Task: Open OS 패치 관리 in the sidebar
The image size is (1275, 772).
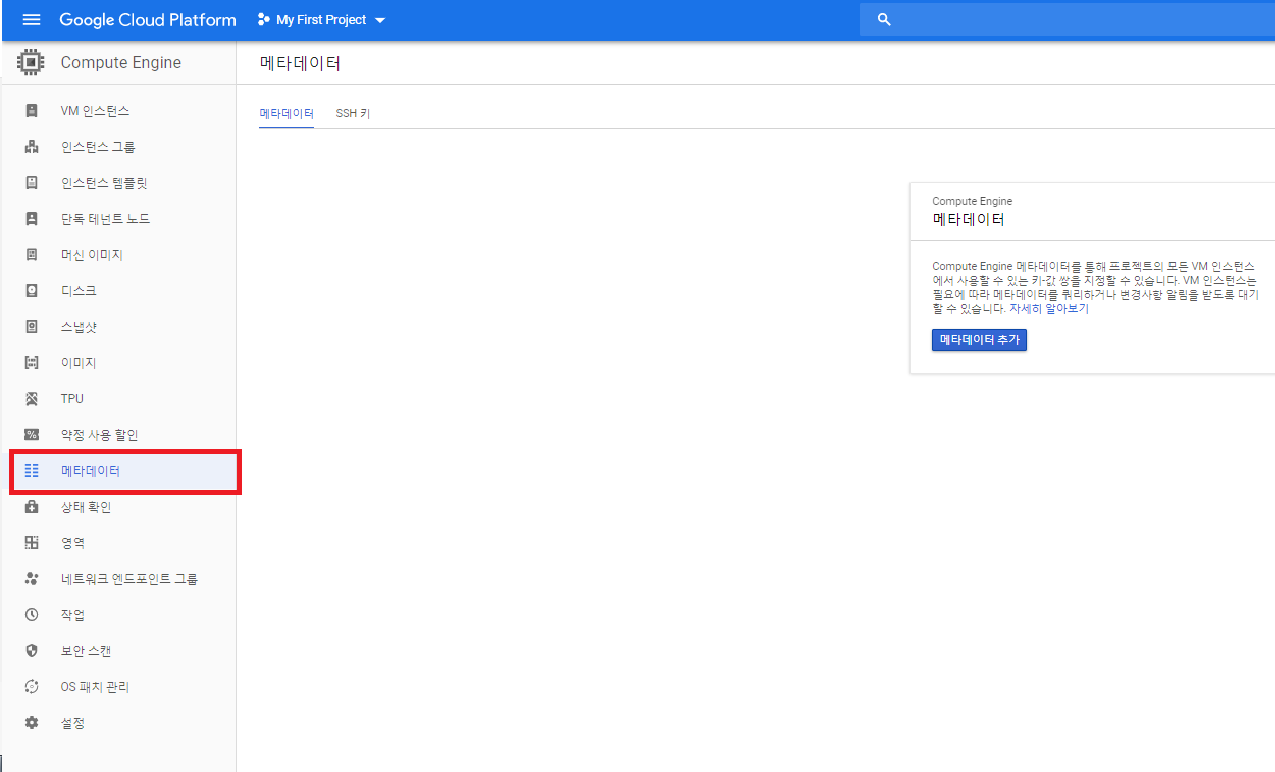Action: (94, 687)
